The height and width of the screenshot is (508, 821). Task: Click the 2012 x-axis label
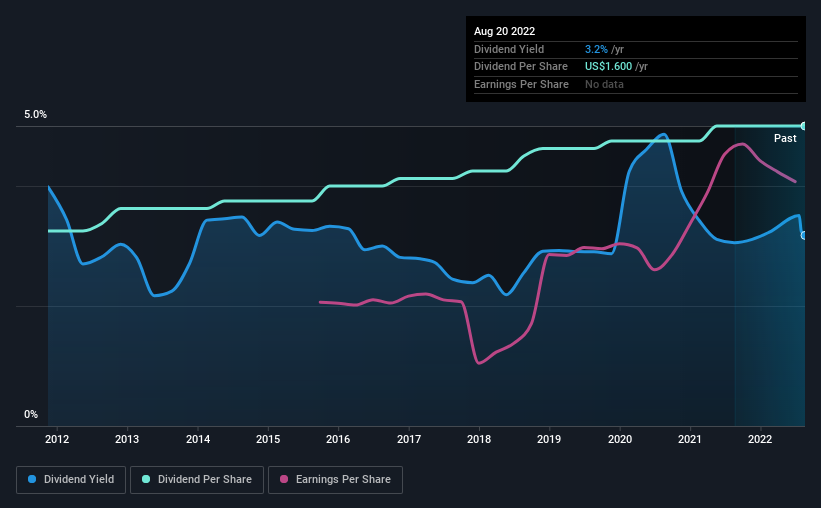[x=57, y=439]
